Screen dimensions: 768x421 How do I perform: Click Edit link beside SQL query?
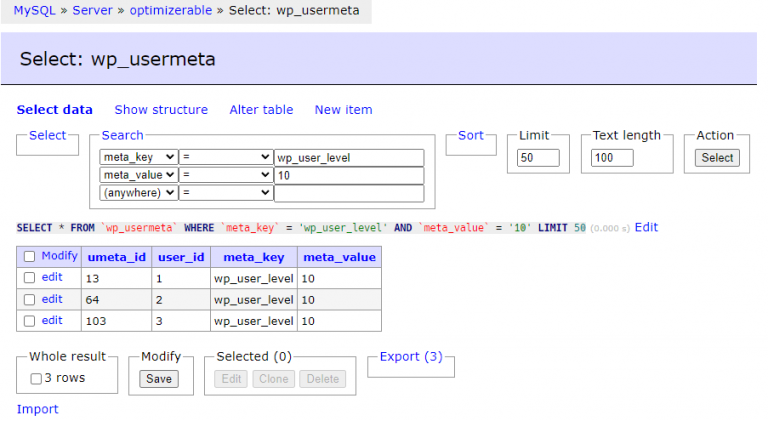pos(646,227)
